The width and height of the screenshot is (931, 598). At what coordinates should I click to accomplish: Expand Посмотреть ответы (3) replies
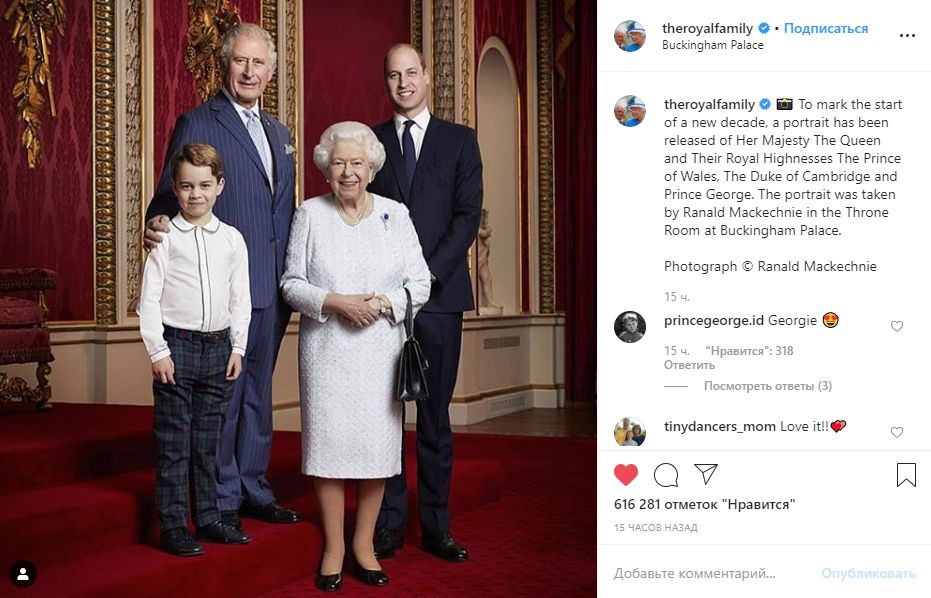768,386
